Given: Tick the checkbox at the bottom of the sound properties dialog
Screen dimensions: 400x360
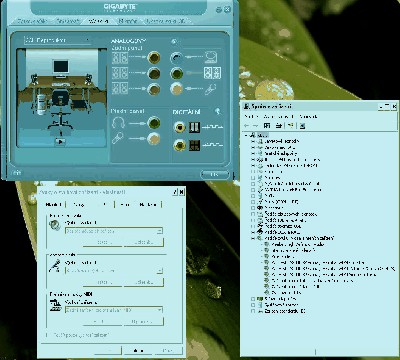Looking at the screenshot, I should point(48,335).
